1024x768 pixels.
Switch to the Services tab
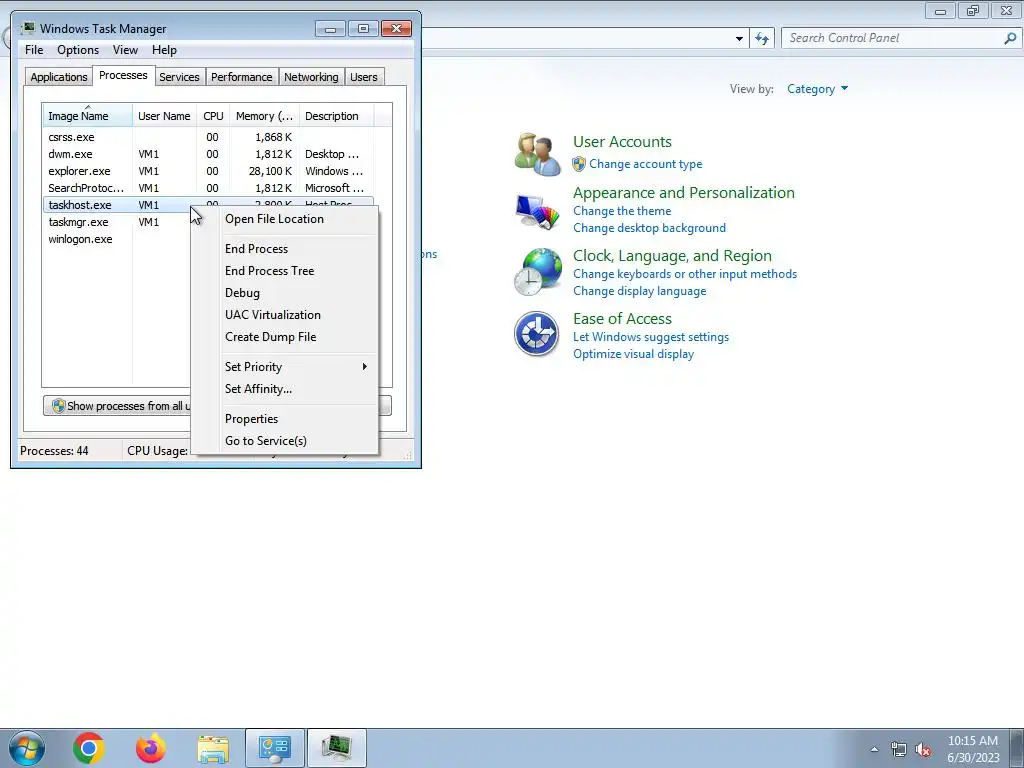pyautogui.click(x=179, y=77)
